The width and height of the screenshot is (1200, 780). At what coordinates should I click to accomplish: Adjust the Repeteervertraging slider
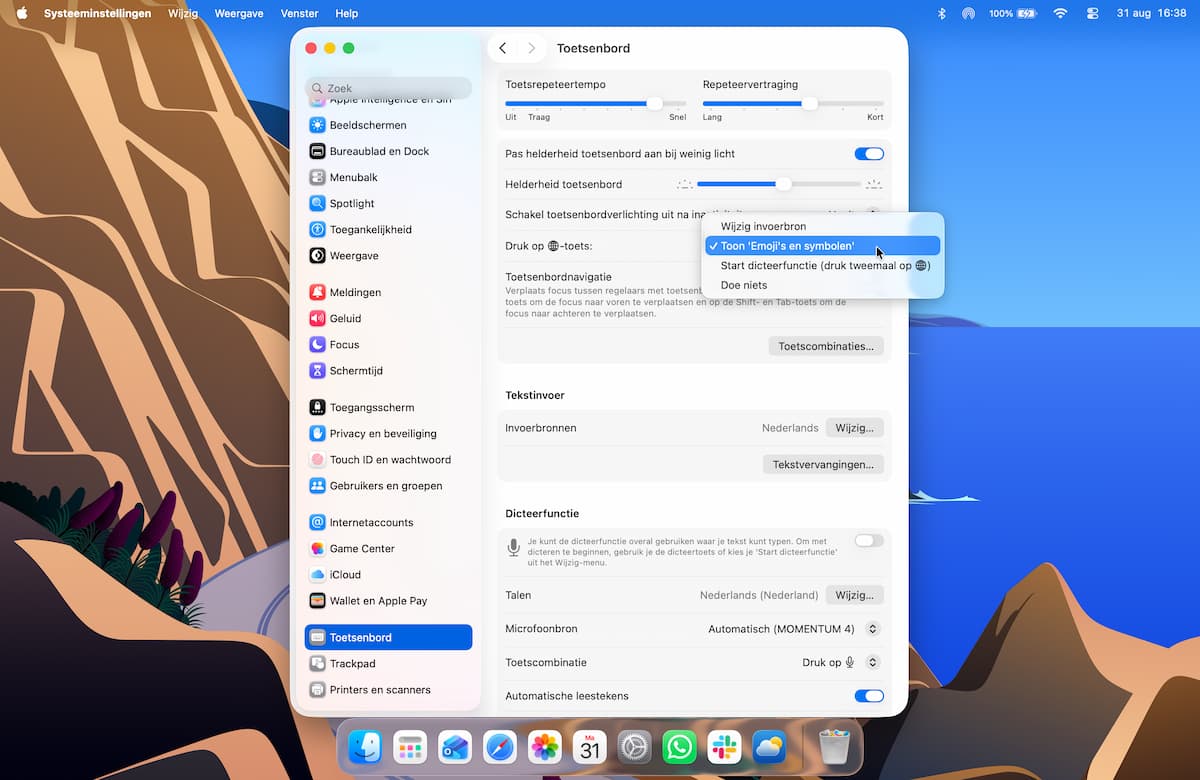click(793, 103)
